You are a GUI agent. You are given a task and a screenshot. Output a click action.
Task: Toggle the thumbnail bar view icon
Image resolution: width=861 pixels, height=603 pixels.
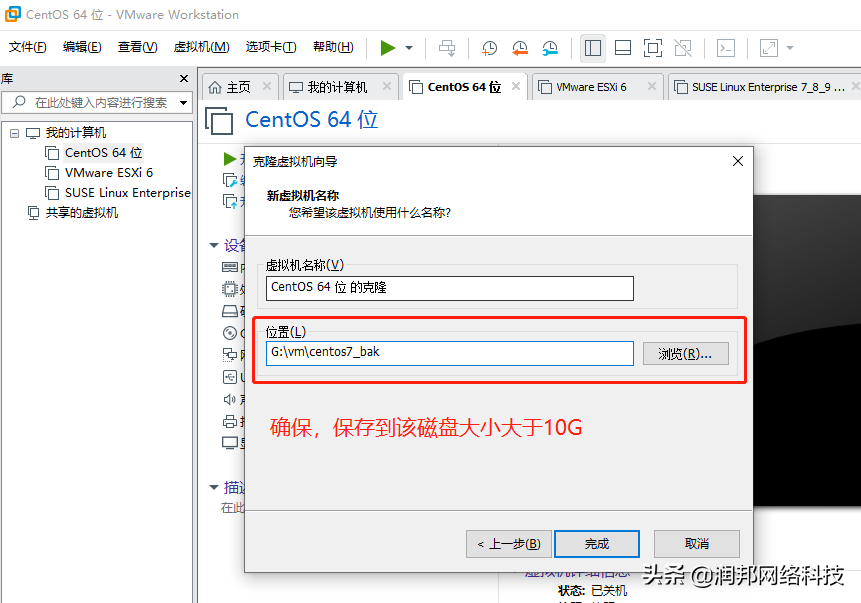623,48
